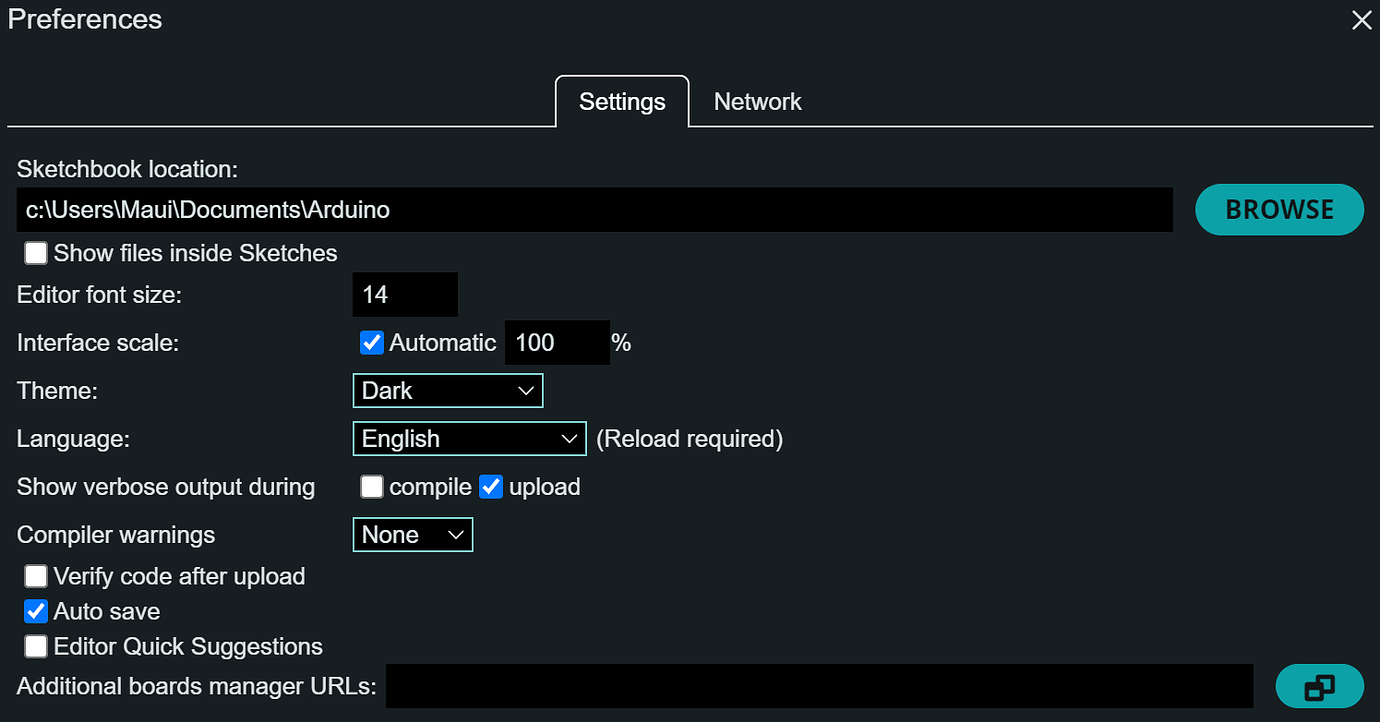Expand the Language dropdown showing English
The width and height of the screenshot is (1380, 722).
[468, 439]
